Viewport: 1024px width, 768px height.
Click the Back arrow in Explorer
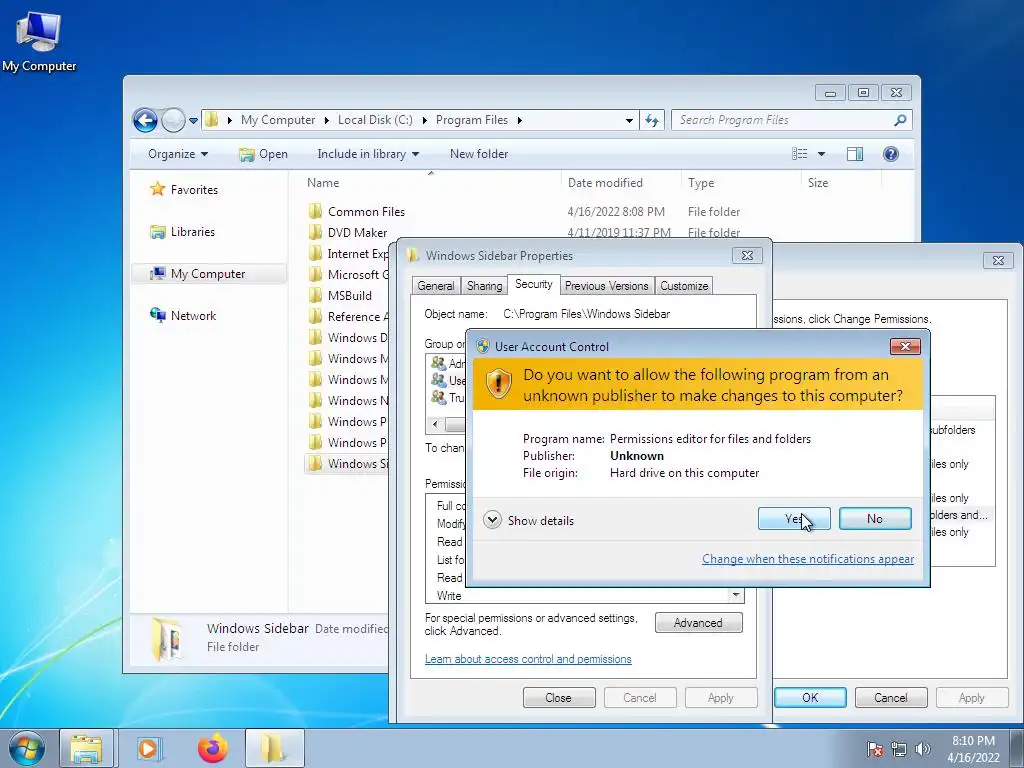pyautogui.click(x=145, y=120)
